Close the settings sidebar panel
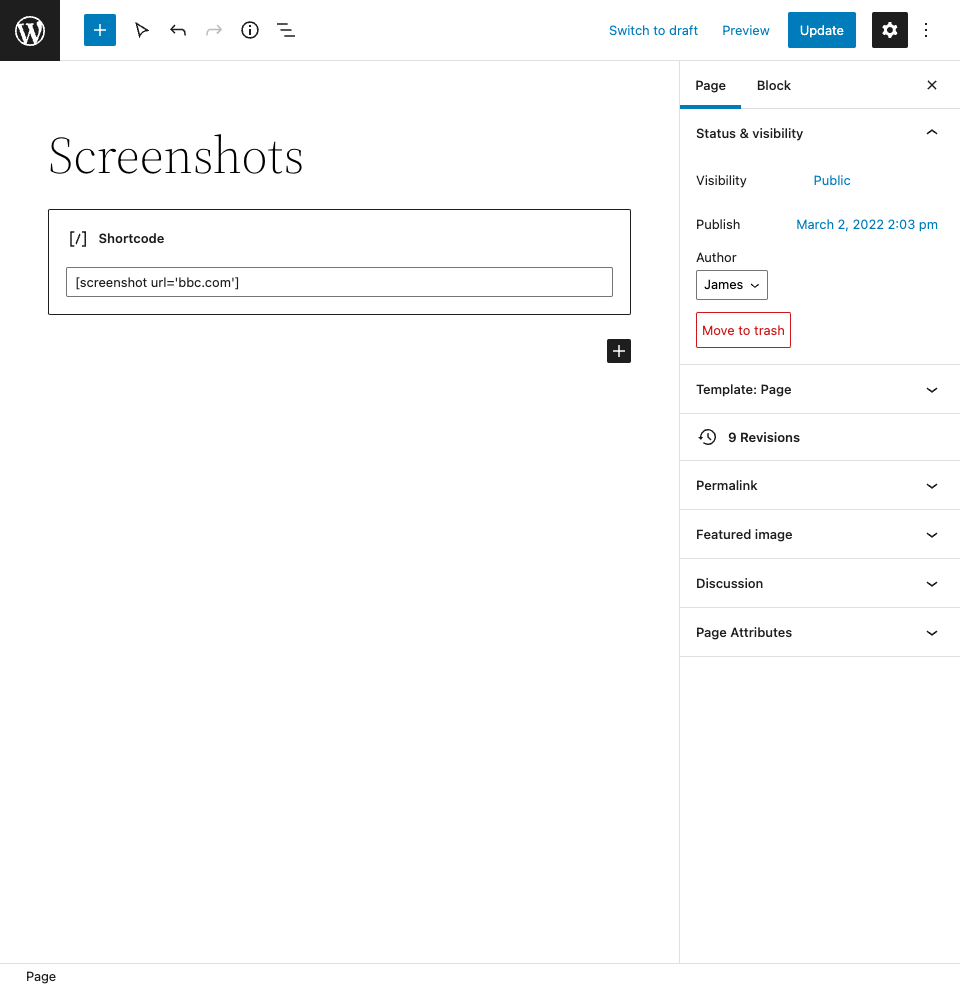 coord(932,85)
